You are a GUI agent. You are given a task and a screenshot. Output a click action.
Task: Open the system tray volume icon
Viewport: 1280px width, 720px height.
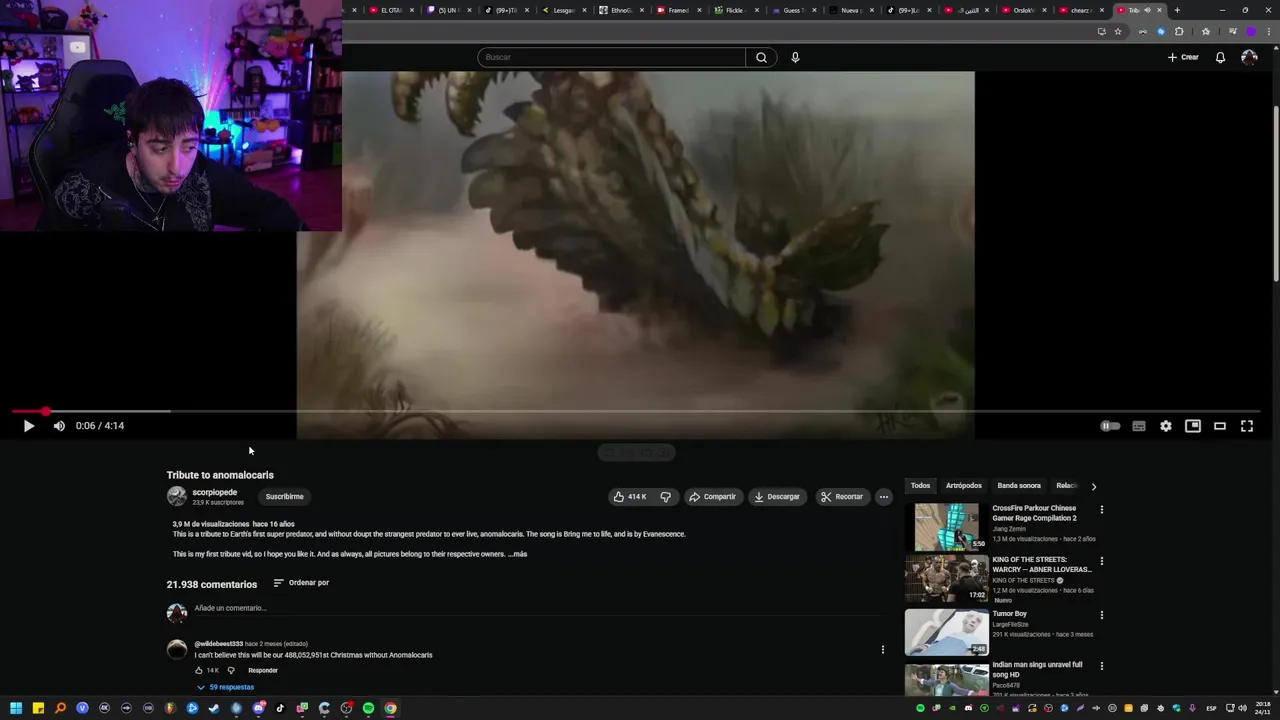coord(1242,708)
